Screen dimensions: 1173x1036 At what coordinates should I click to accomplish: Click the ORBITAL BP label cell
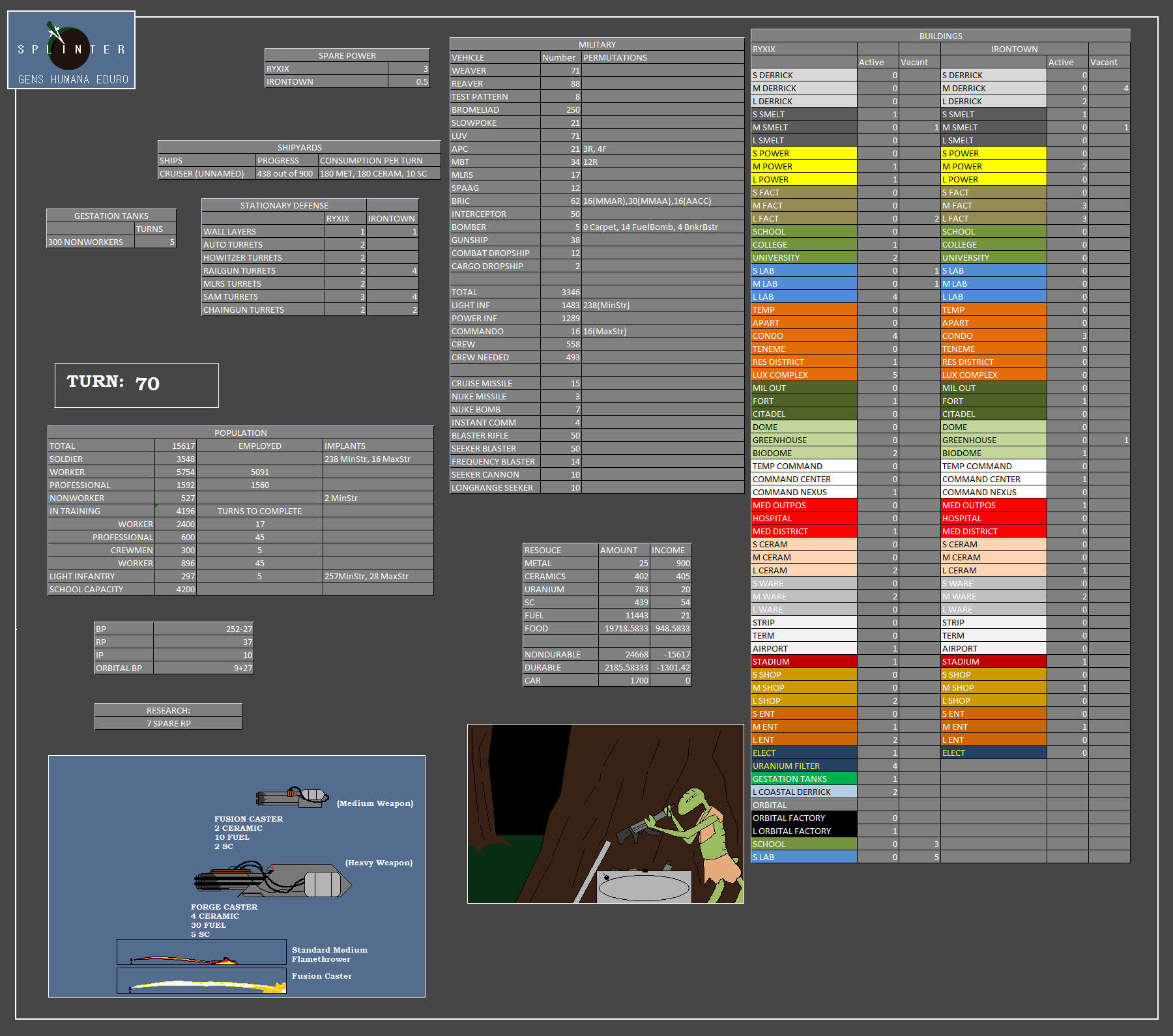click(124, 668)
